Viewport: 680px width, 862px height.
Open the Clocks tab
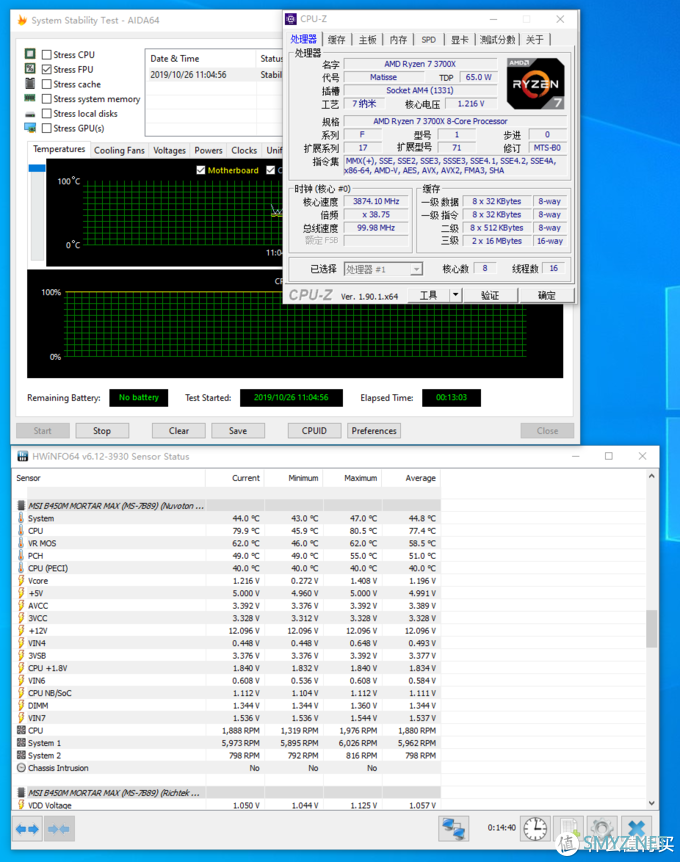click(244, 151)
